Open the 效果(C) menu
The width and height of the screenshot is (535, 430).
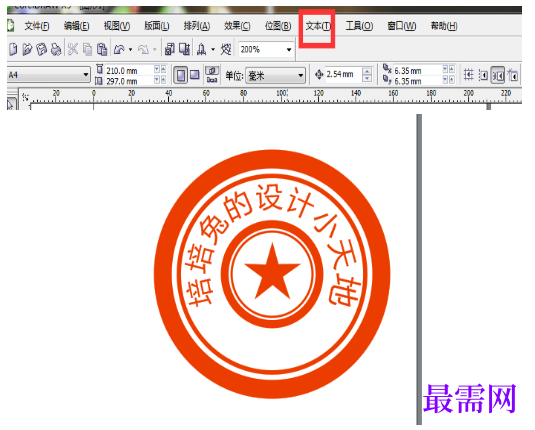[x=237, y=26]
